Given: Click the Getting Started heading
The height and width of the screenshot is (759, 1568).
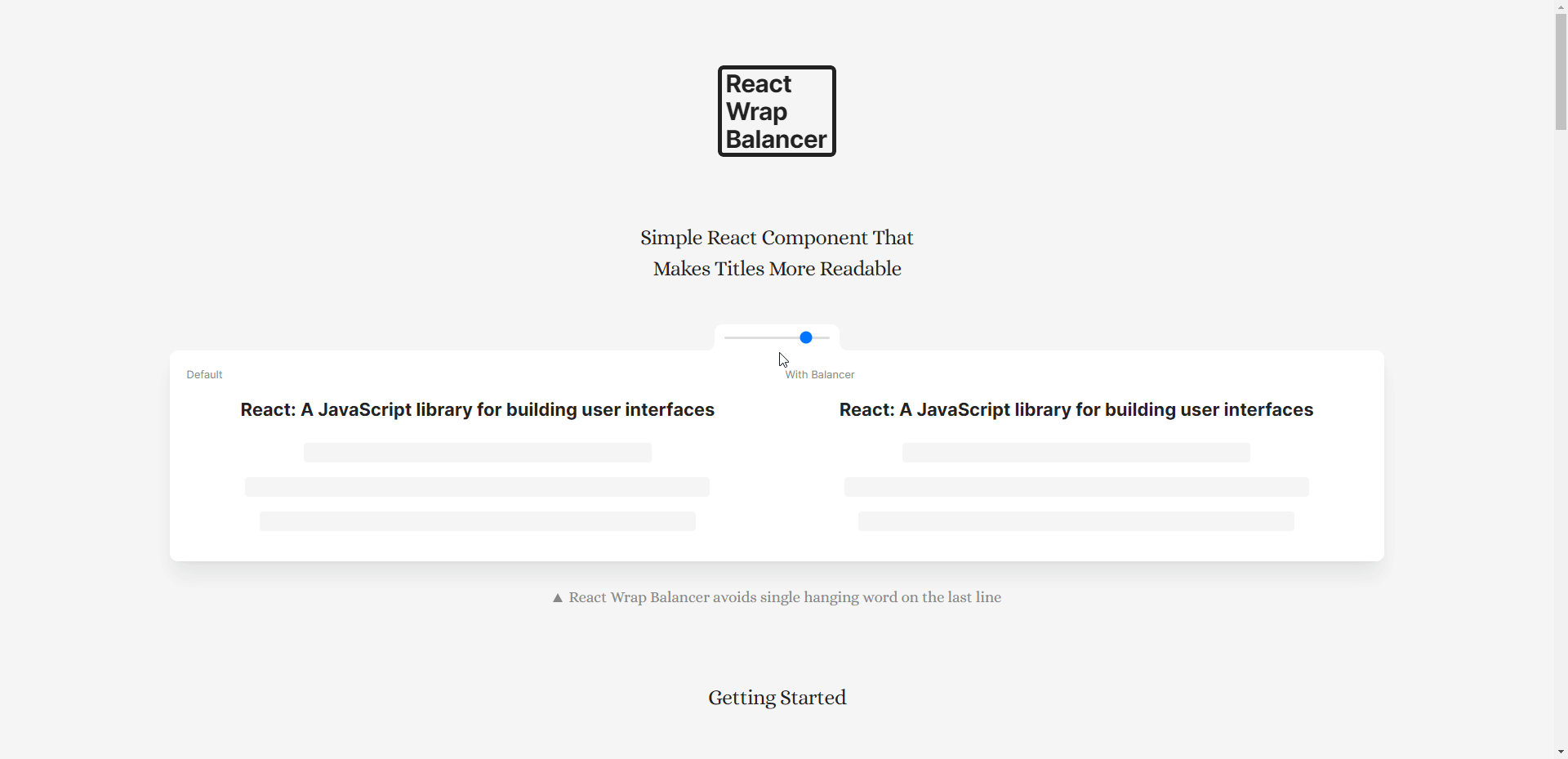Looking at the screenshot, I should [x=777, y=697].
